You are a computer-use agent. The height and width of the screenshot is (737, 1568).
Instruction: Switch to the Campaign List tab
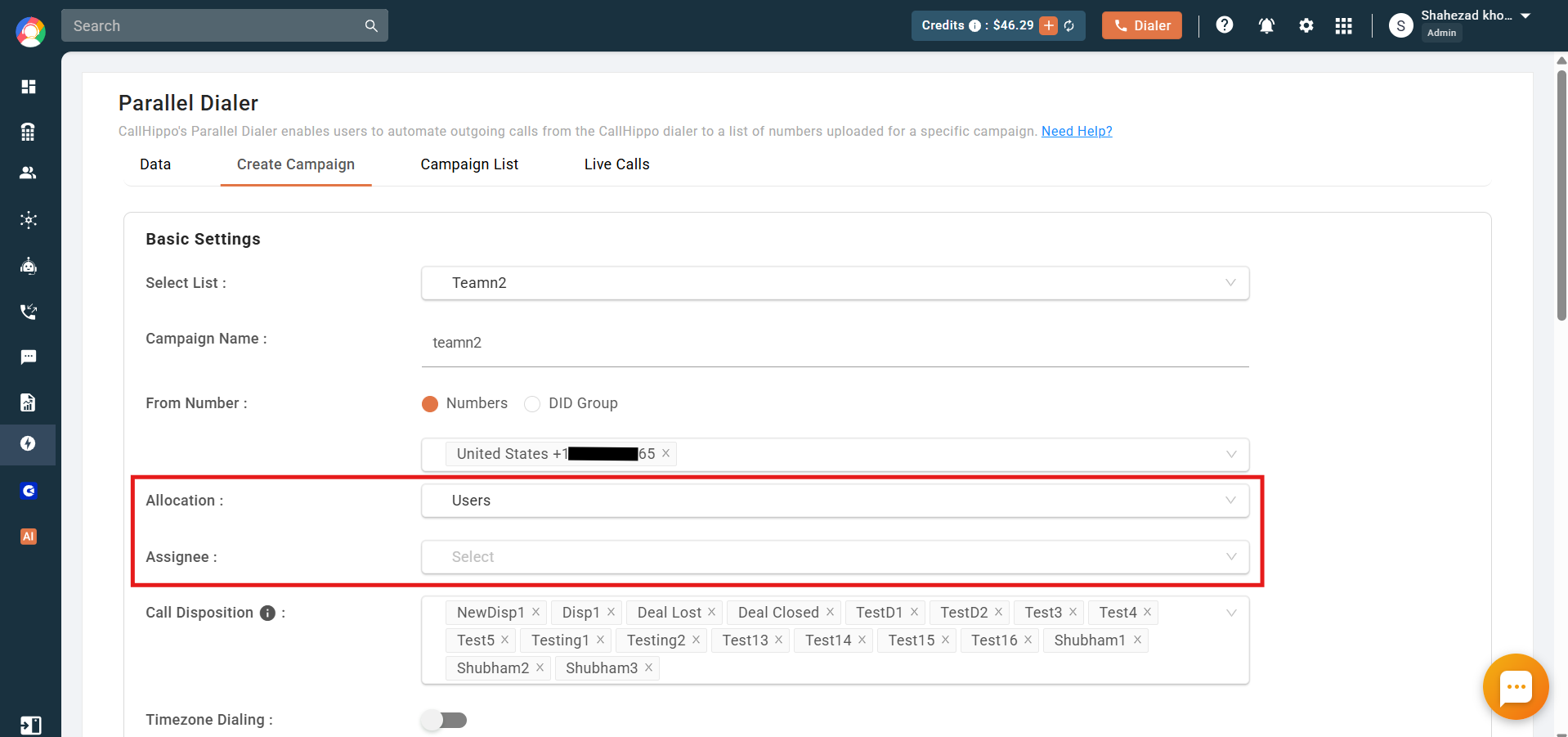469,164
